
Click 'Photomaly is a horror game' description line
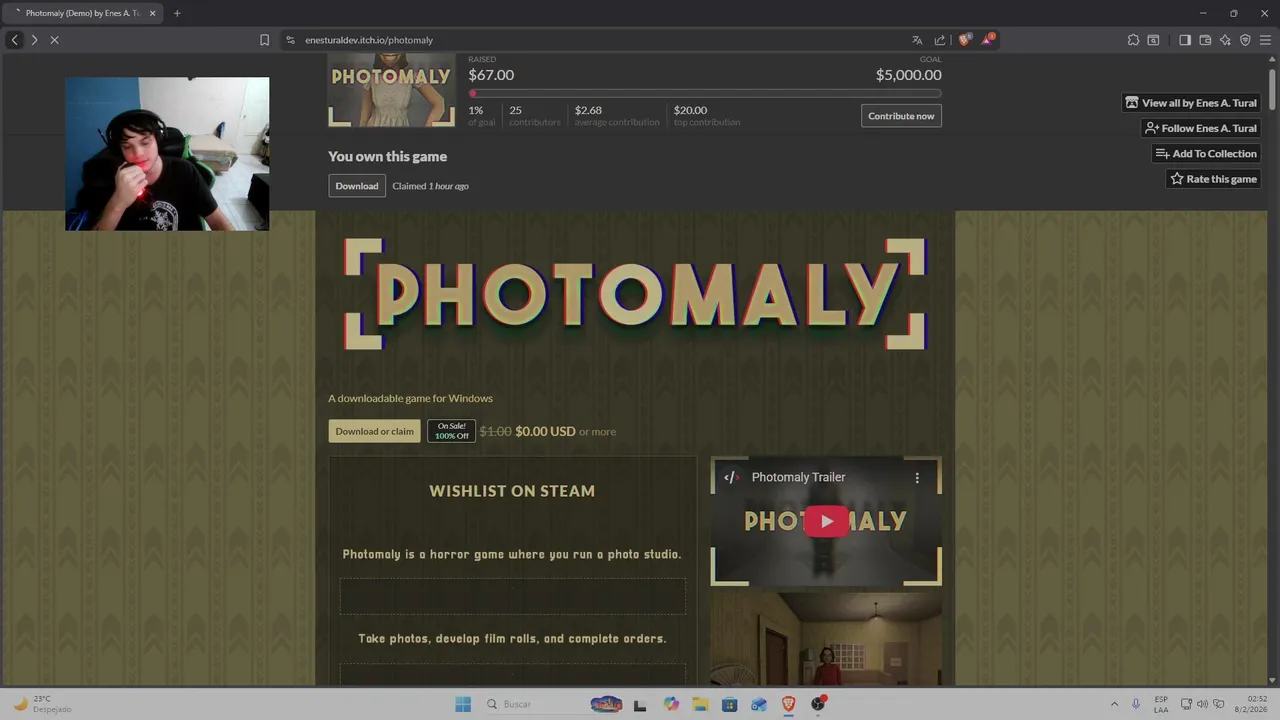pyautogui.click(x=512, y=554)
